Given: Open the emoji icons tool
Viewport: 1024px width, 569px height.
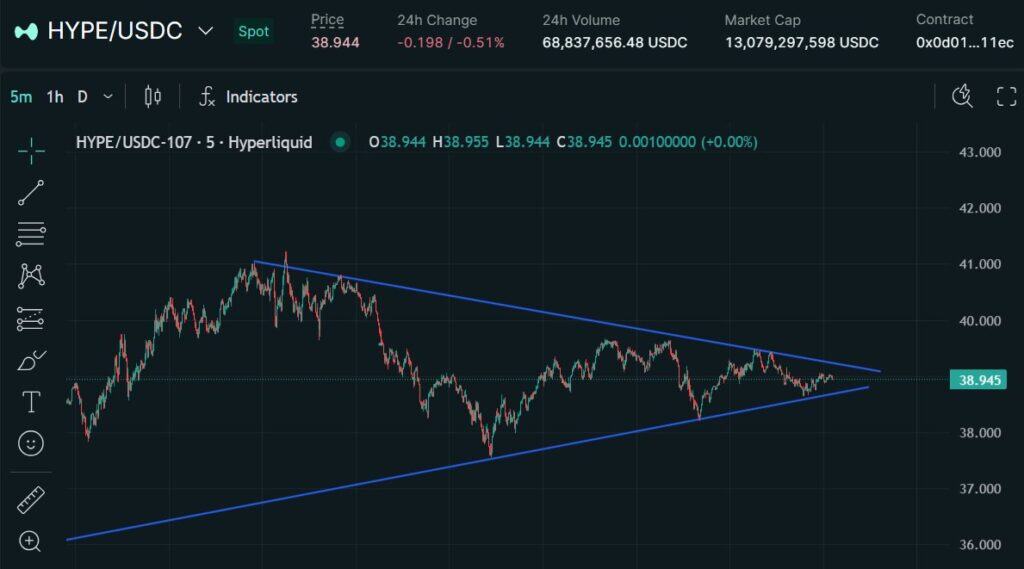Looking at the screenshot, I should pos(31,444).
